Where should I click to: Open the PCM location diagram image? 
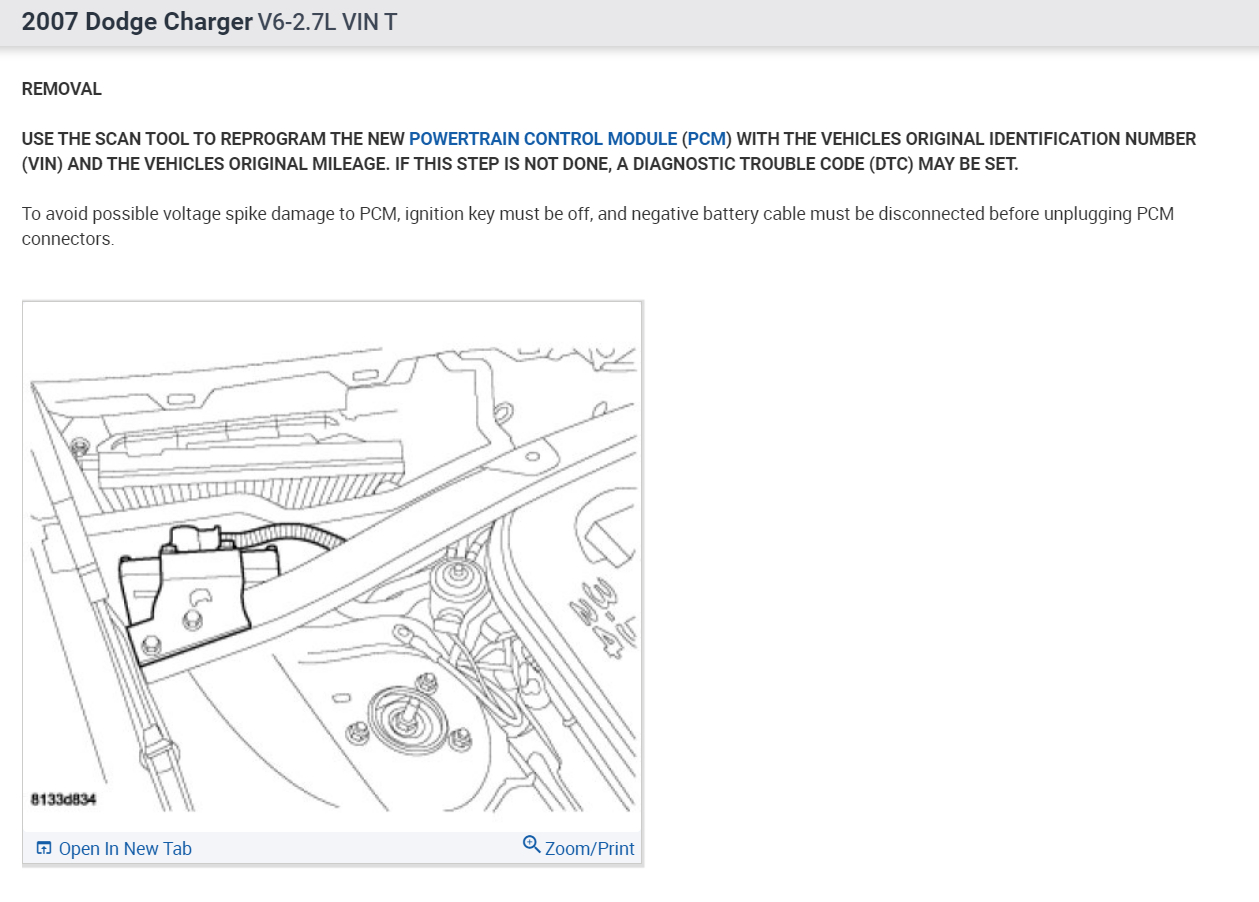click(x=332, y=566)
